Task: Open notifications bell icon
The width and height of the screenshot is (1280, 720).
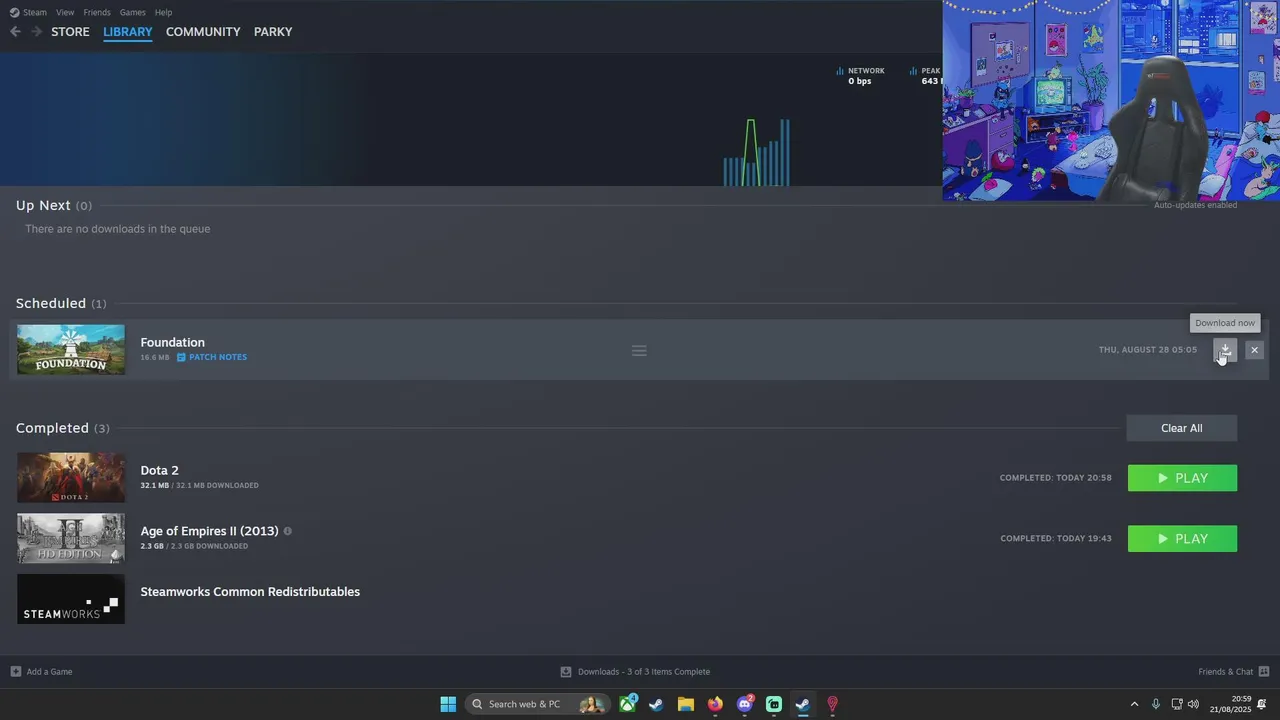Action: click(x=1262, y=704)
